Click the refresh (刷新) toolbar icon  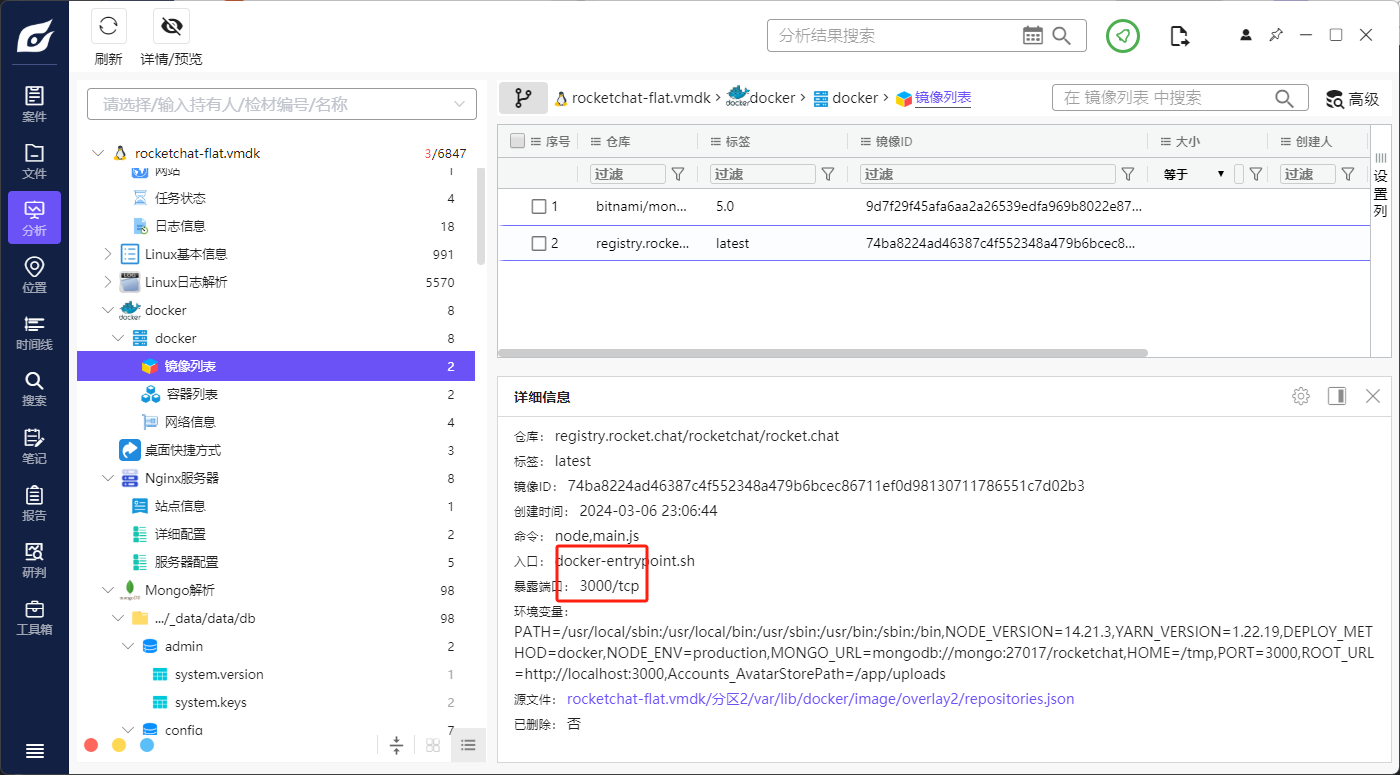coord(108,27)
